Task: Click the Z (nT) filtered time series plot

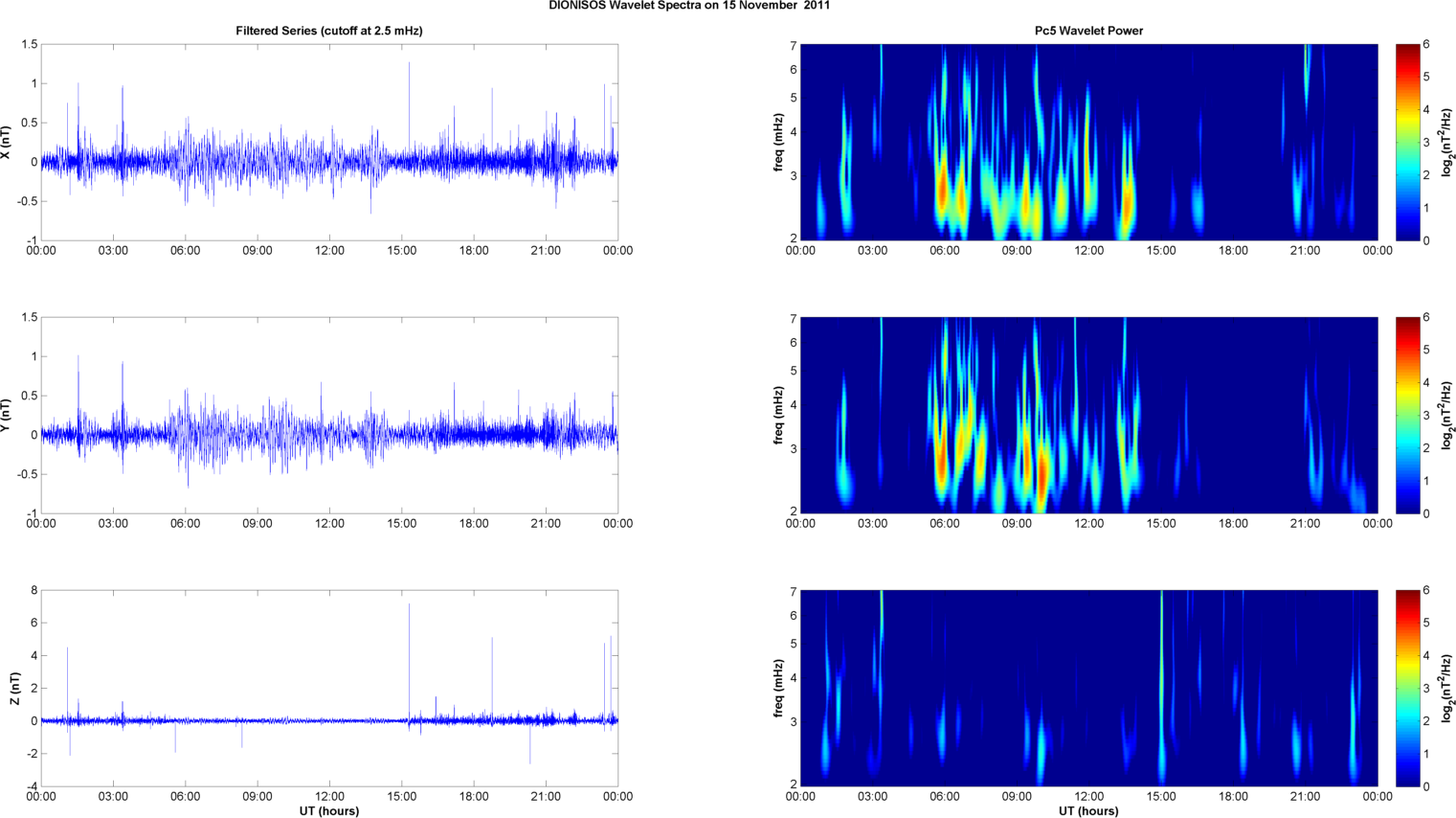Action: [x=329, y=689]
